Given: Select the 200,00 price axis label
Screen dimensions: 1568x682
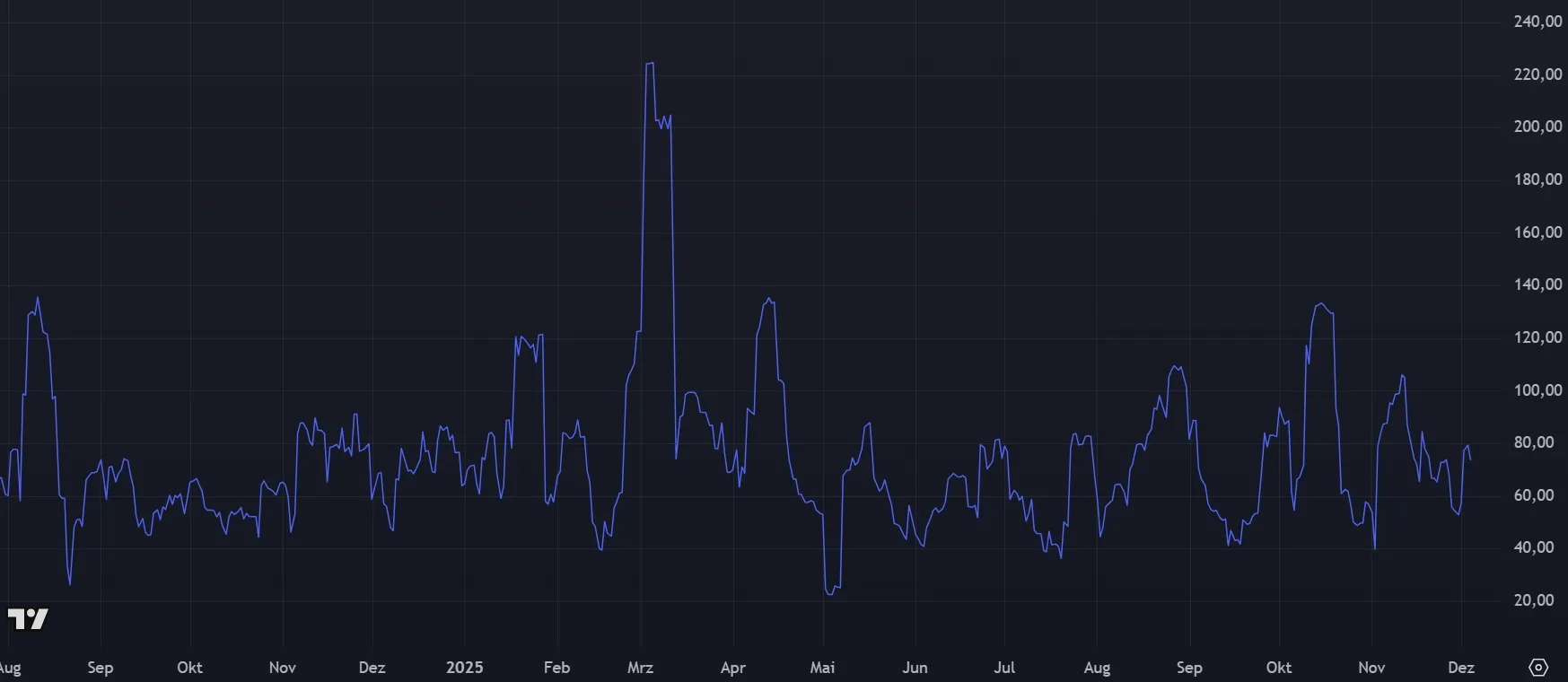Looking at the screenshot, I should coord(1537,127).
